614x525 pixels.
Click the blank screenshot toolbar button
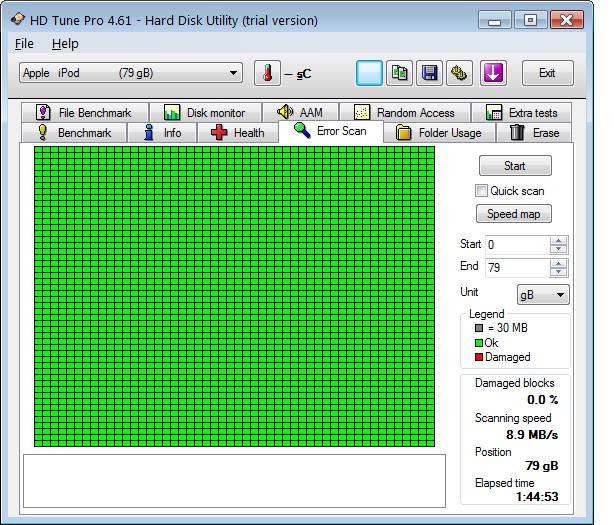click(370, 73)
